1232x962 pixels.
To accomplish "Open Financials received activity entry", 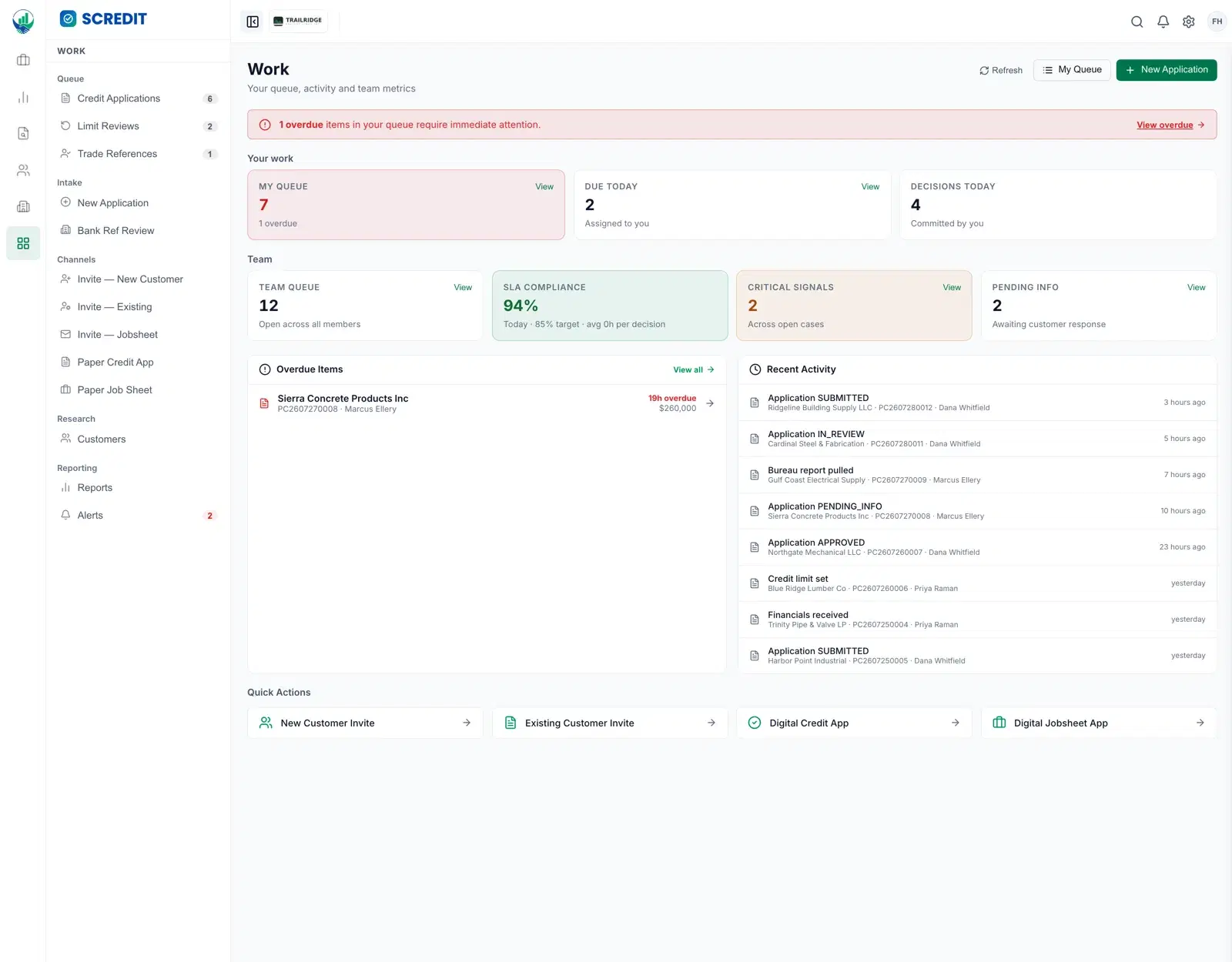I will (x=977, y=620).
